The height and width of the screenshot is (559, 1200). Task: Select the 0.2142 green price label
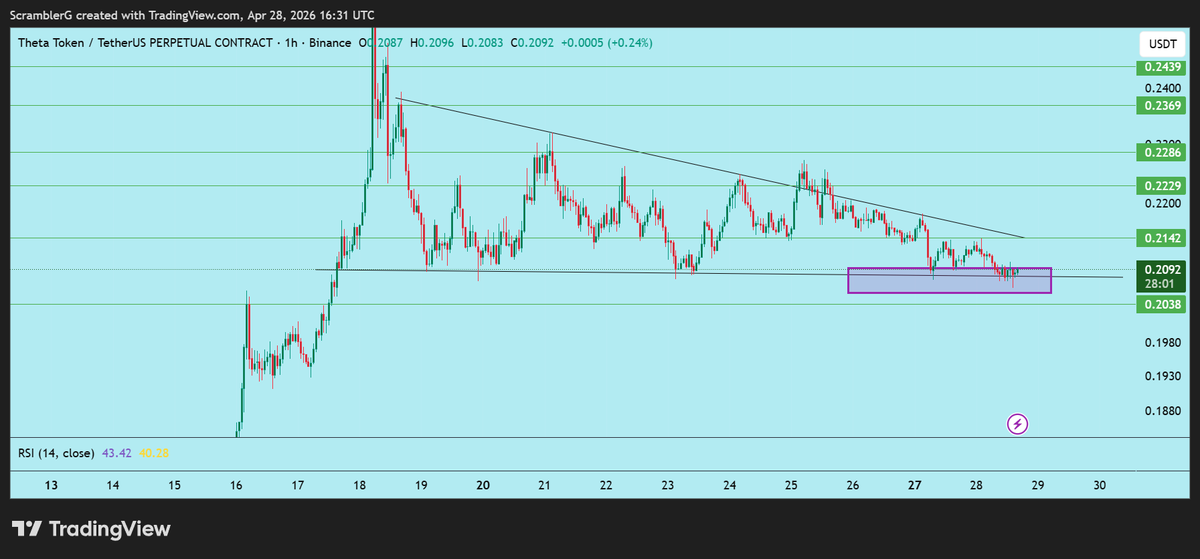click(1160, 238)
